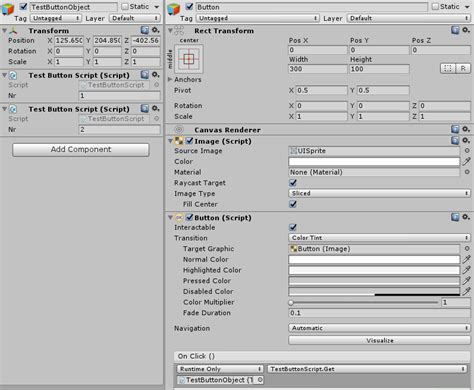Open help icon for Image (Script)
This screenshot has height=390, width=474.
tap(455, 140)
